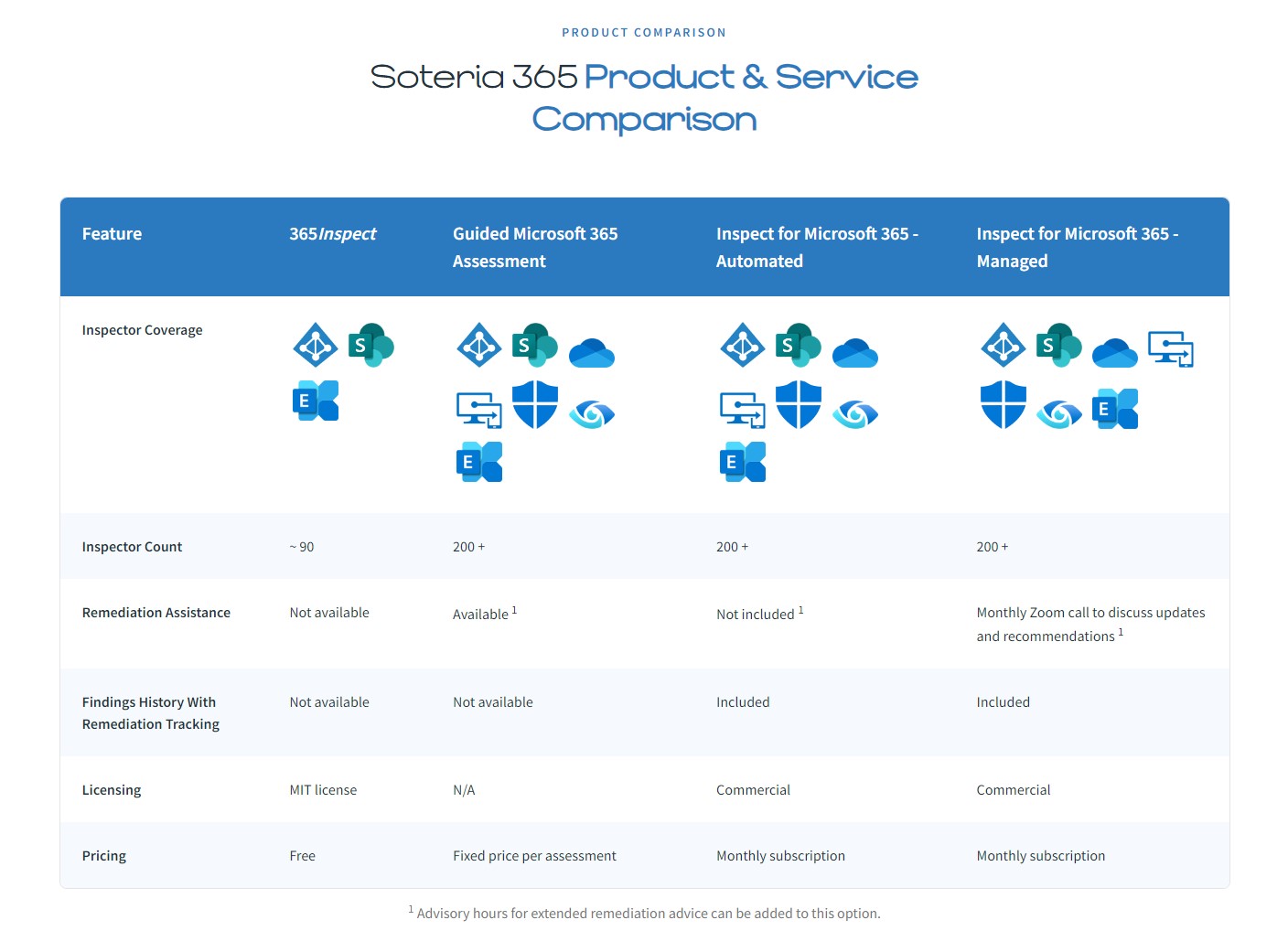Select the SharePoint icon under Inspect Managed

tap(1059, 346)
